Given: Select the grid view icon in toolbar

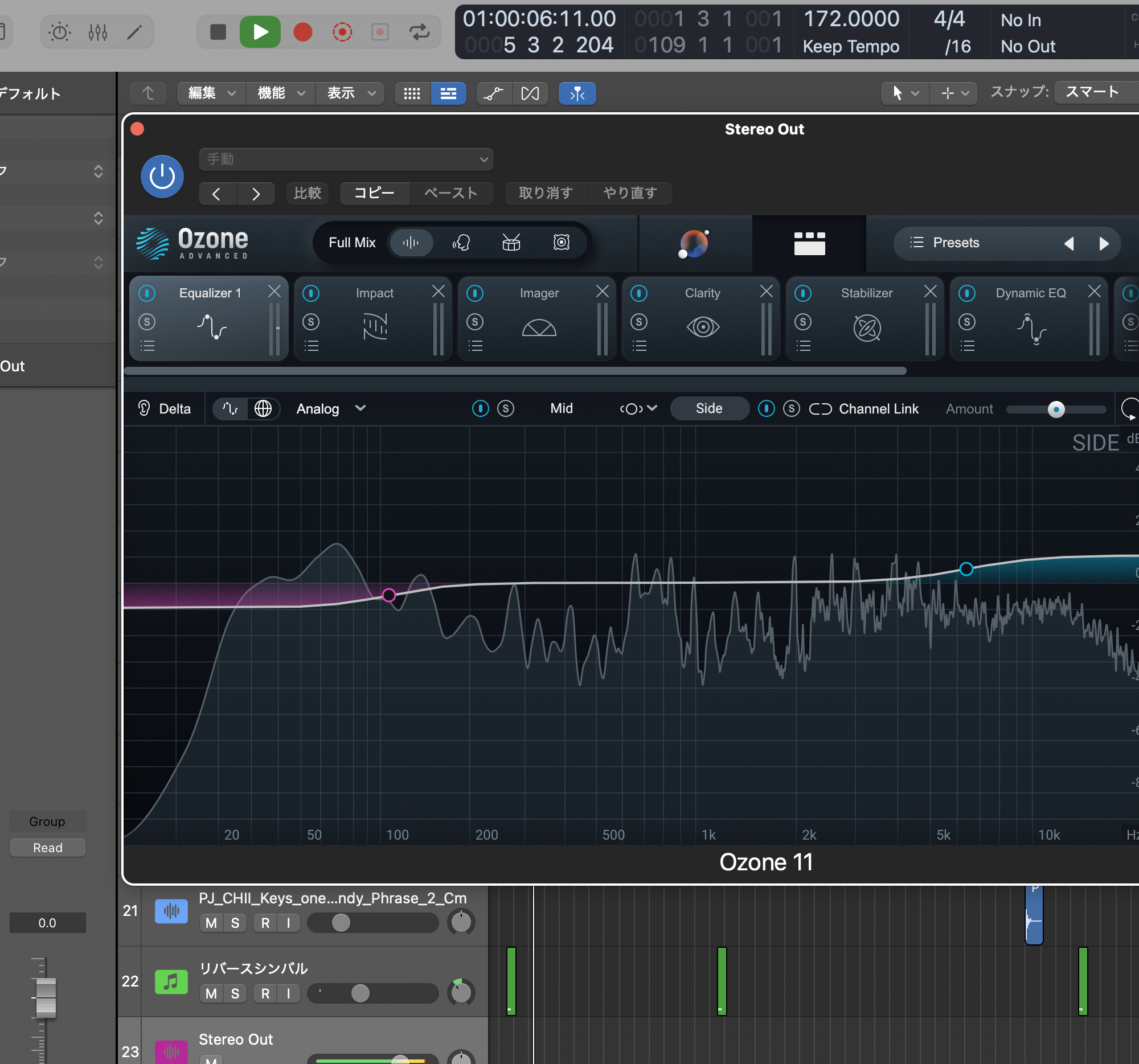Looking at the screenshot, I should coord(412,93).
